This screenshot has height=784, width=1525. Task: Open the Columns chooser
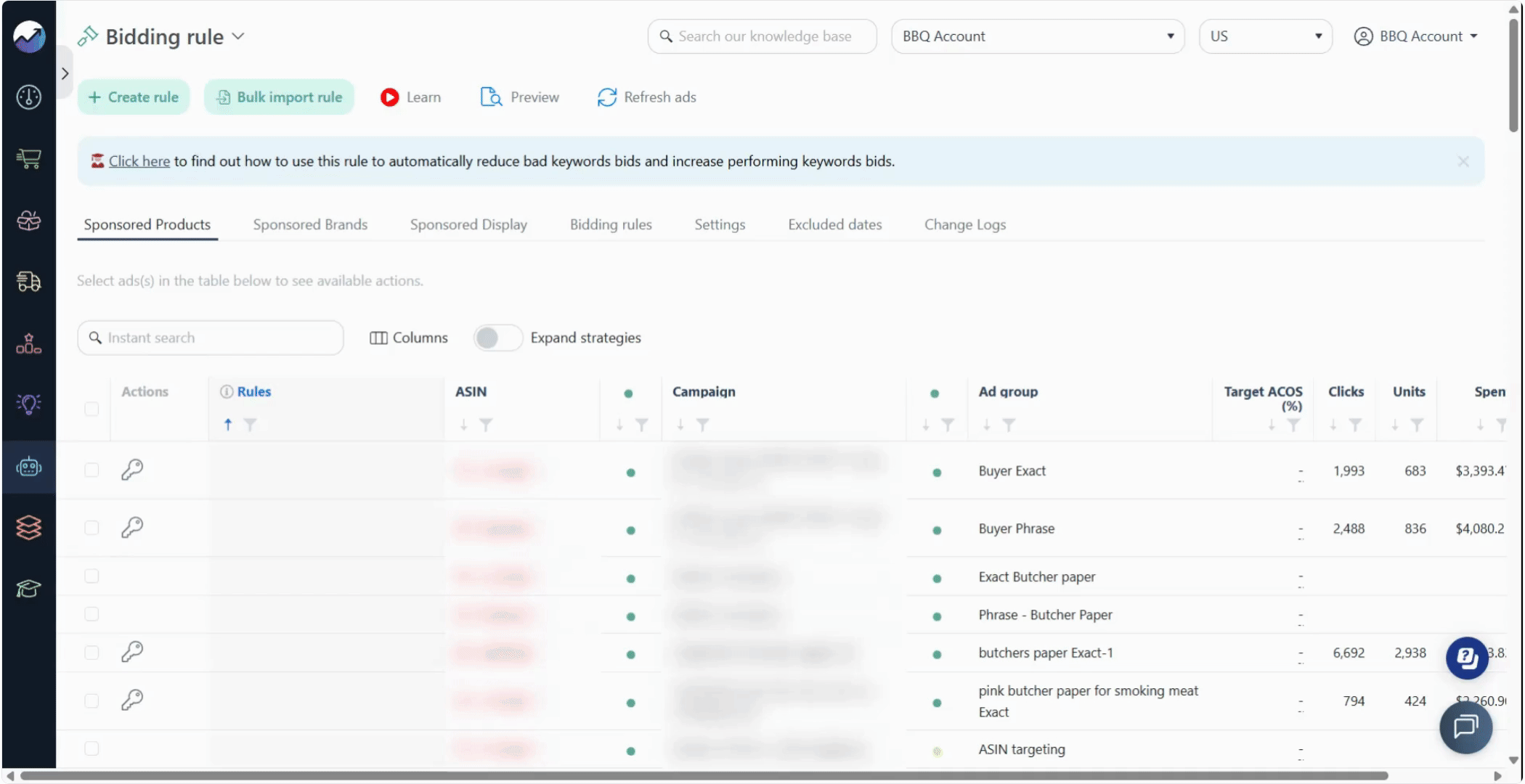(409, 338)
